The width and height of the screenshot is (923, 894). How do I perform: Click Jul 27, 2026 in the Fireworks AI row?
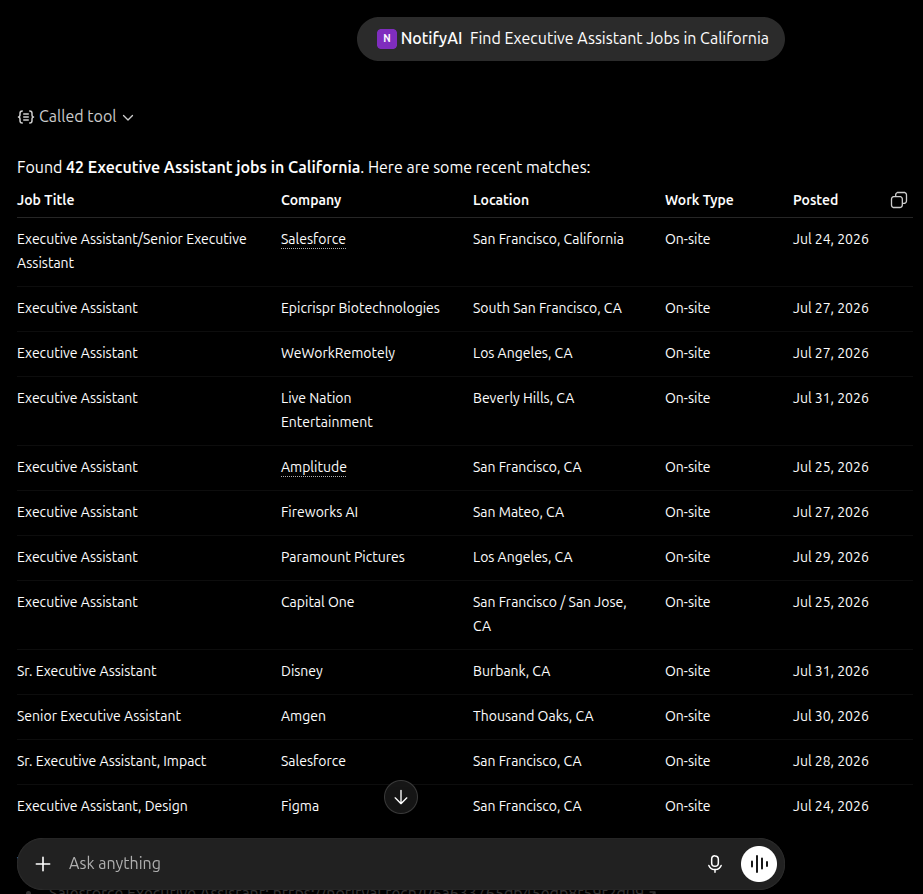coord(831,512)
